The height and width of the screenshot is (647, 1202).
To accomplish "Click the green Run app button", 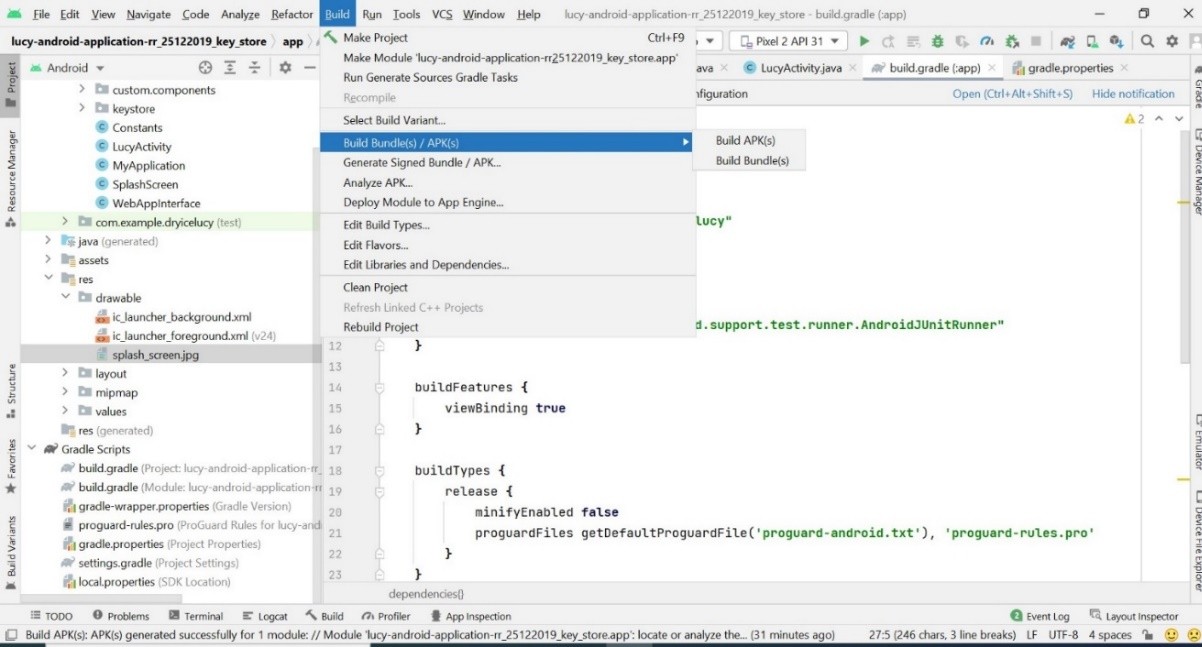I will coord(865,41).
